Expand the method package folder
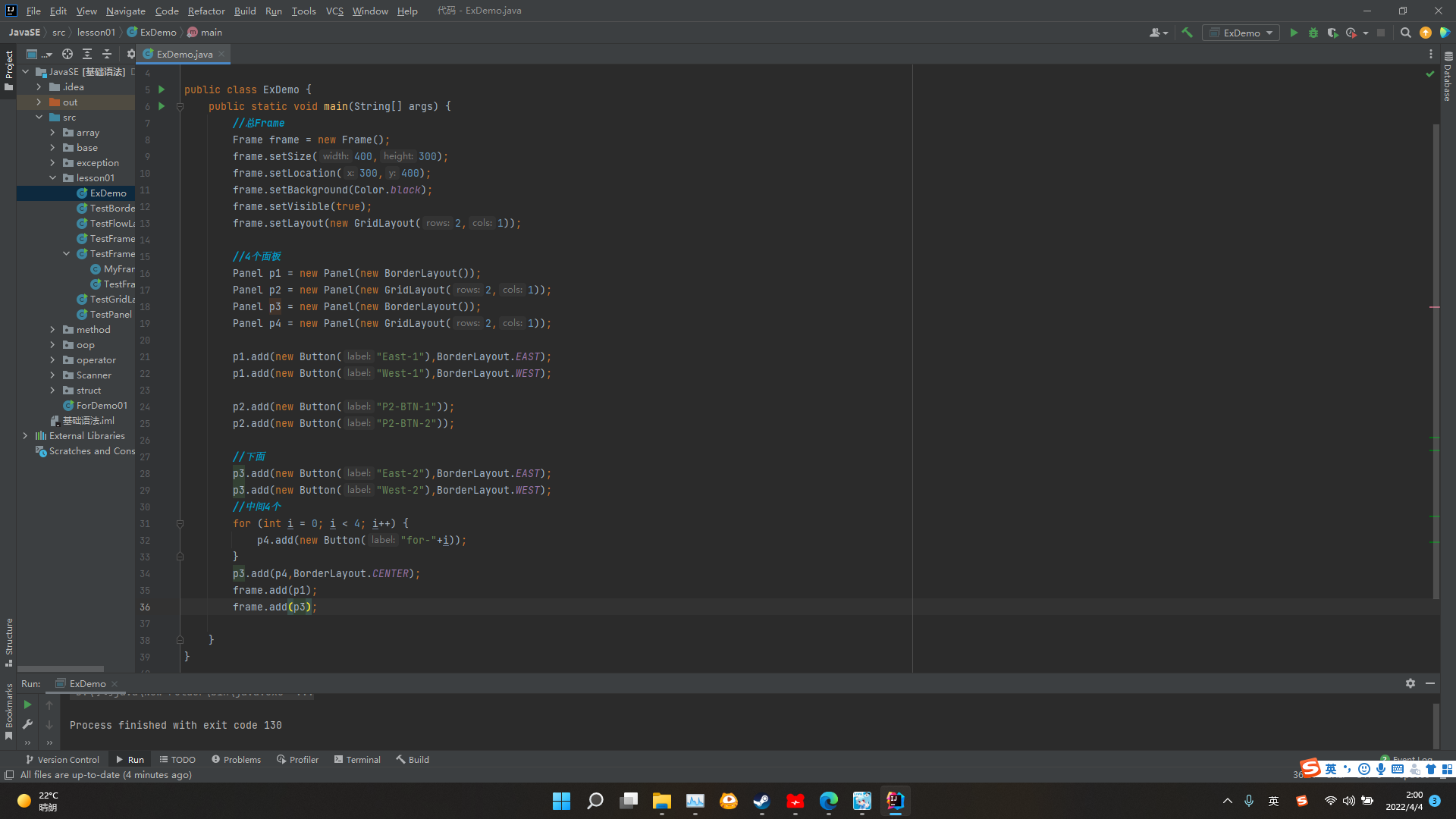Screen dimensions: 1456x819 tap(52, 330)
